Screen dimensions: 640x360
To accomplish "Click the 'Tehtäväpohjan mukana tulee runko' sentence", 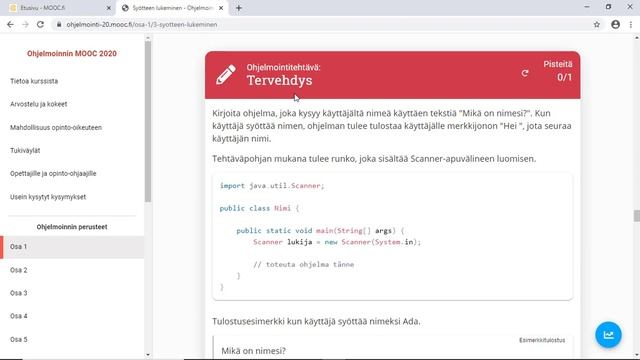I will [x=374, y=159].
